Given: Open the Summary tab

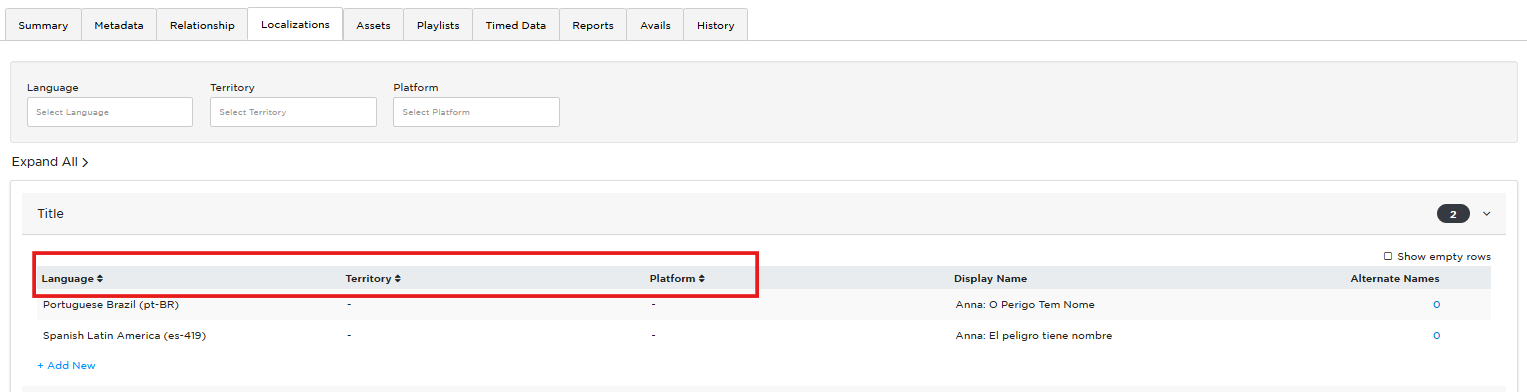Looking at the screenshot, I should pyautogui.click(x=43, y=25).
